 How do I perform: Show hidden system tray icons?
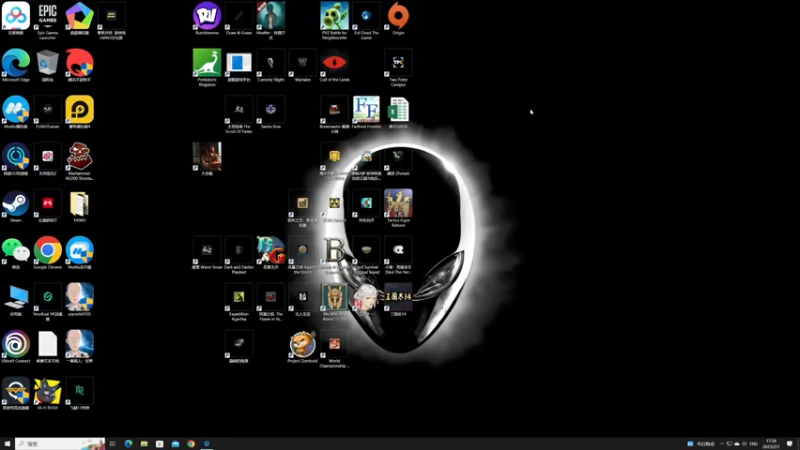721,444
